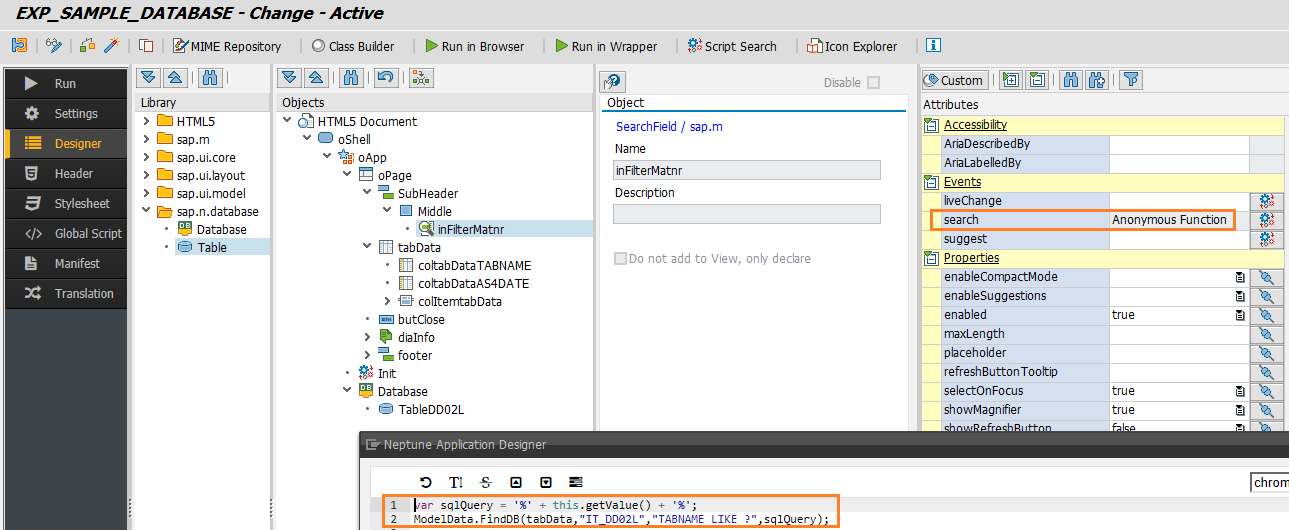Click value help icon for enabled property
Screen dimensions: 1289x530
(x=1240, y=315)
